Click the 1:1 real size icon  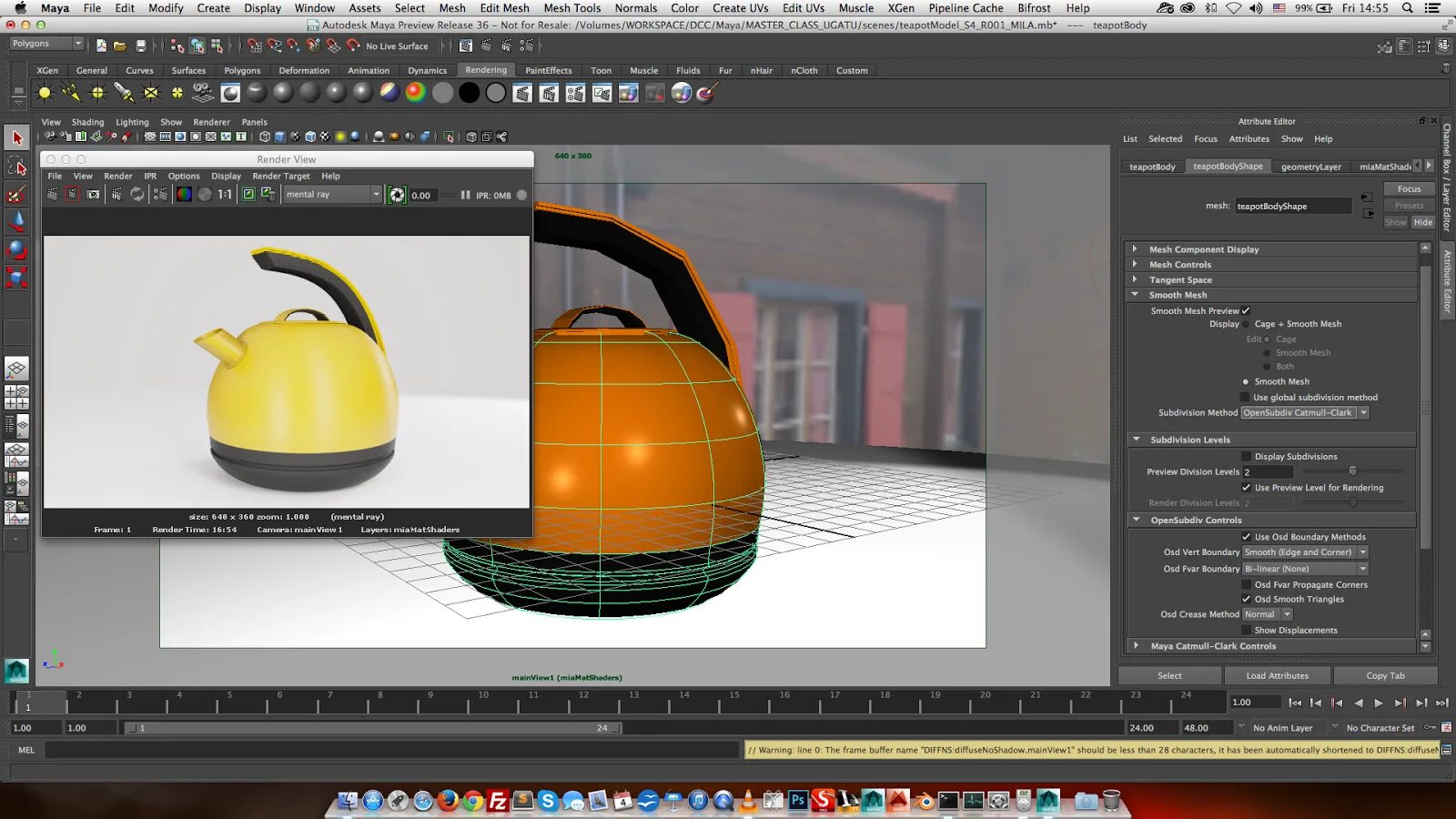click(x=225, y=195)
